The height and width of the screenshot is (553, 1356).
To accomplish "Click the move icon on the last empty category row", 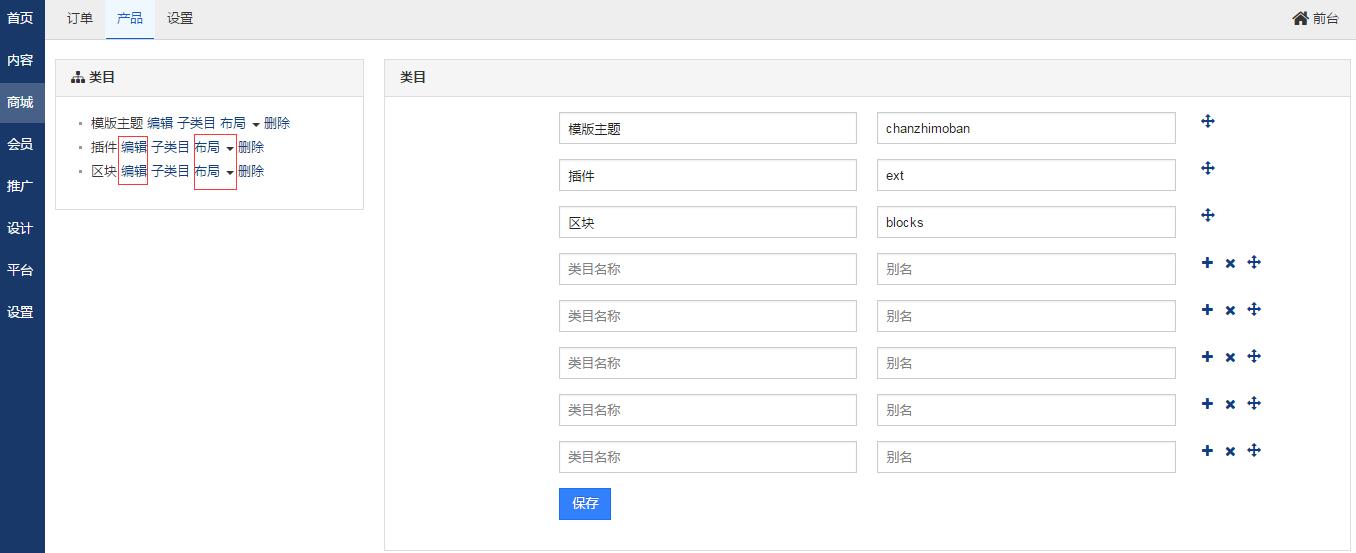I will coord(1254,451).
